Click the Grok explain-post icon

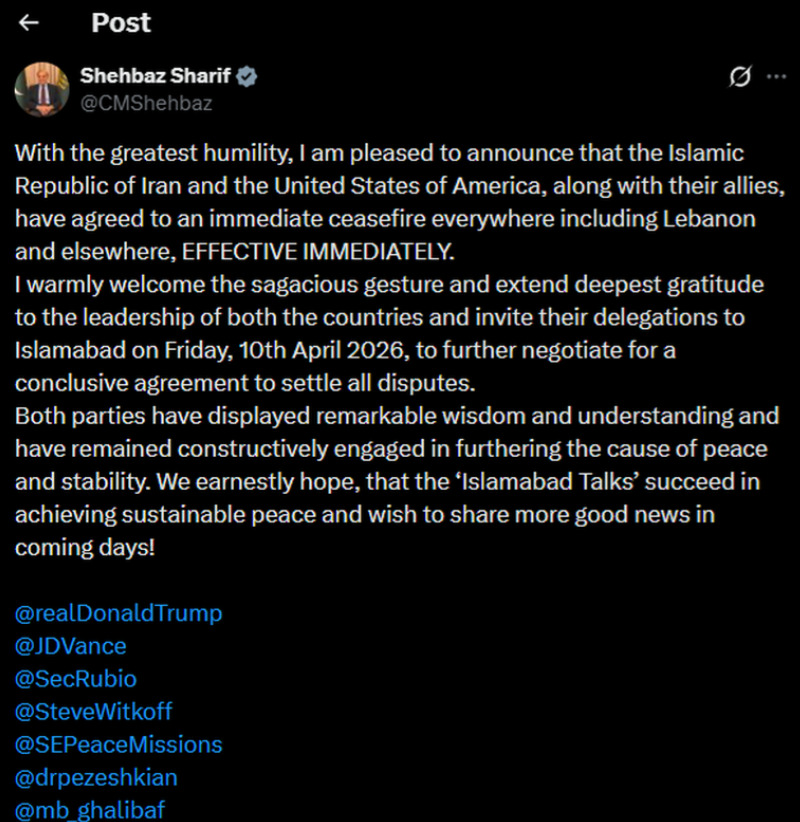coord(741,77)
